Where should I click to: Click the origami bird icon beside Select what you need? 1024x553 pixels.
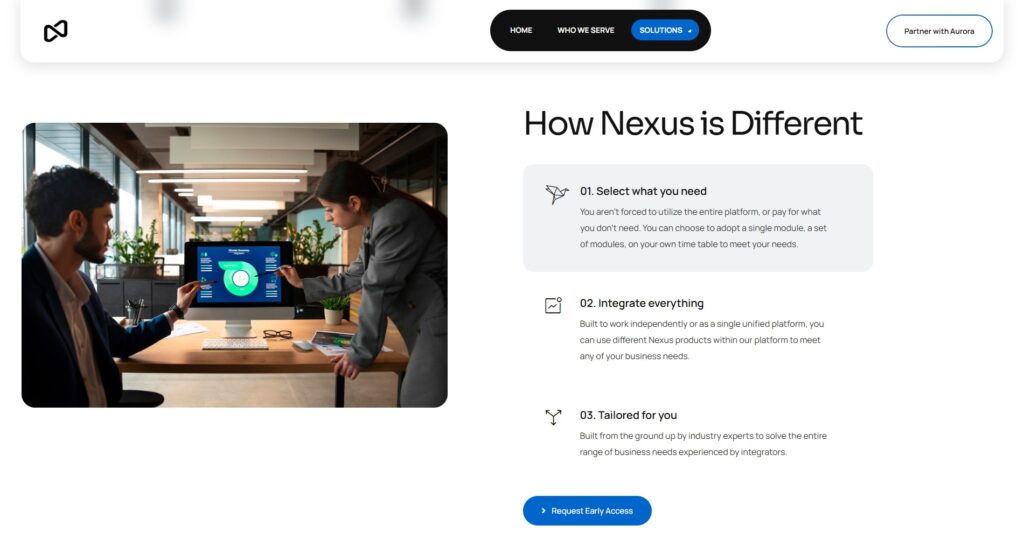[x=556, y=194]
